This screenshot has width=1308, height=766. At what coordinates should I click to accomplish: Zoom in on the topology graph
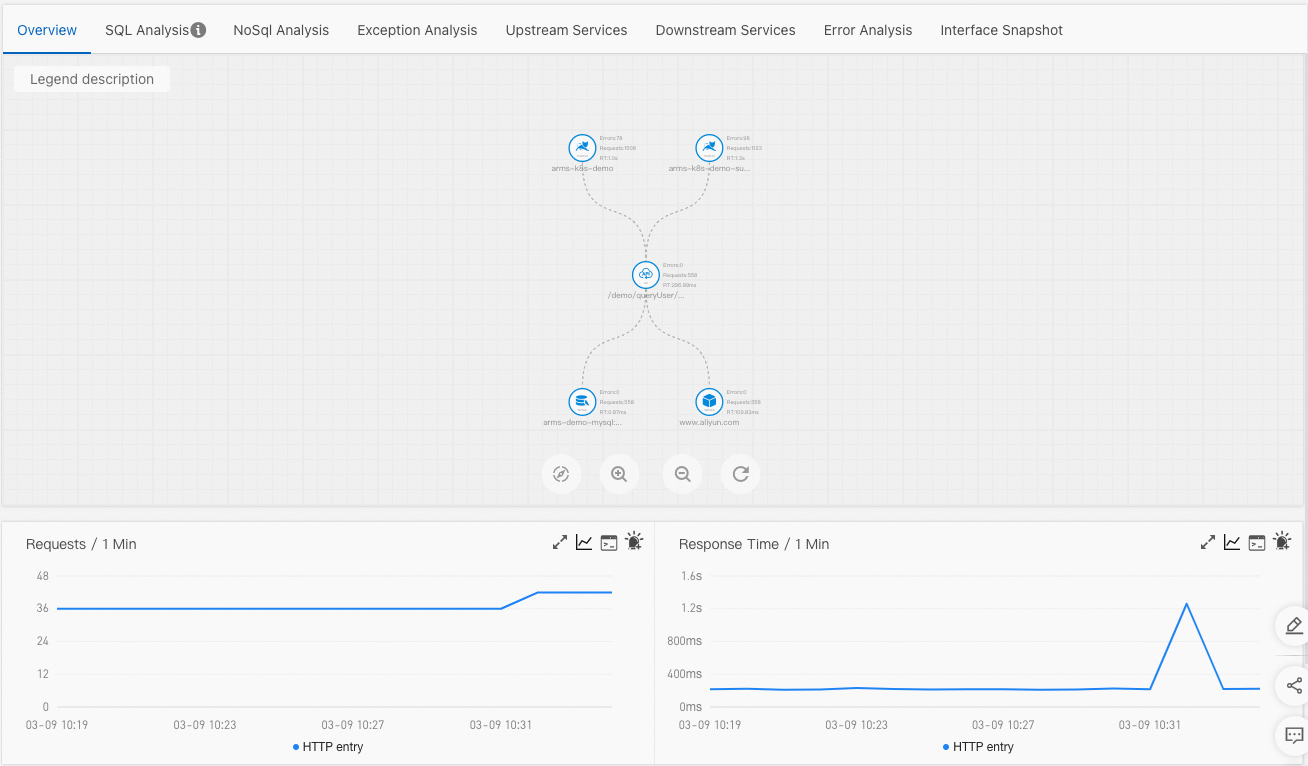point(619,474)
